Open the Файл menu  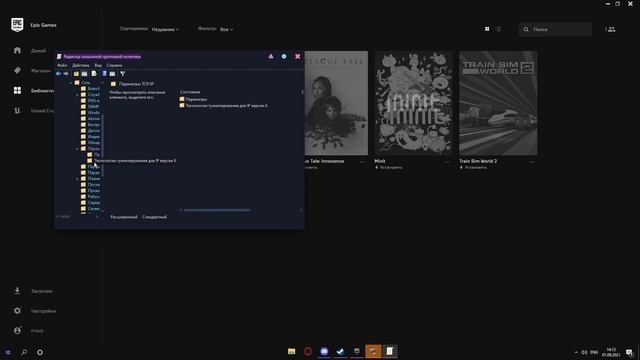[x=62, y=65]
